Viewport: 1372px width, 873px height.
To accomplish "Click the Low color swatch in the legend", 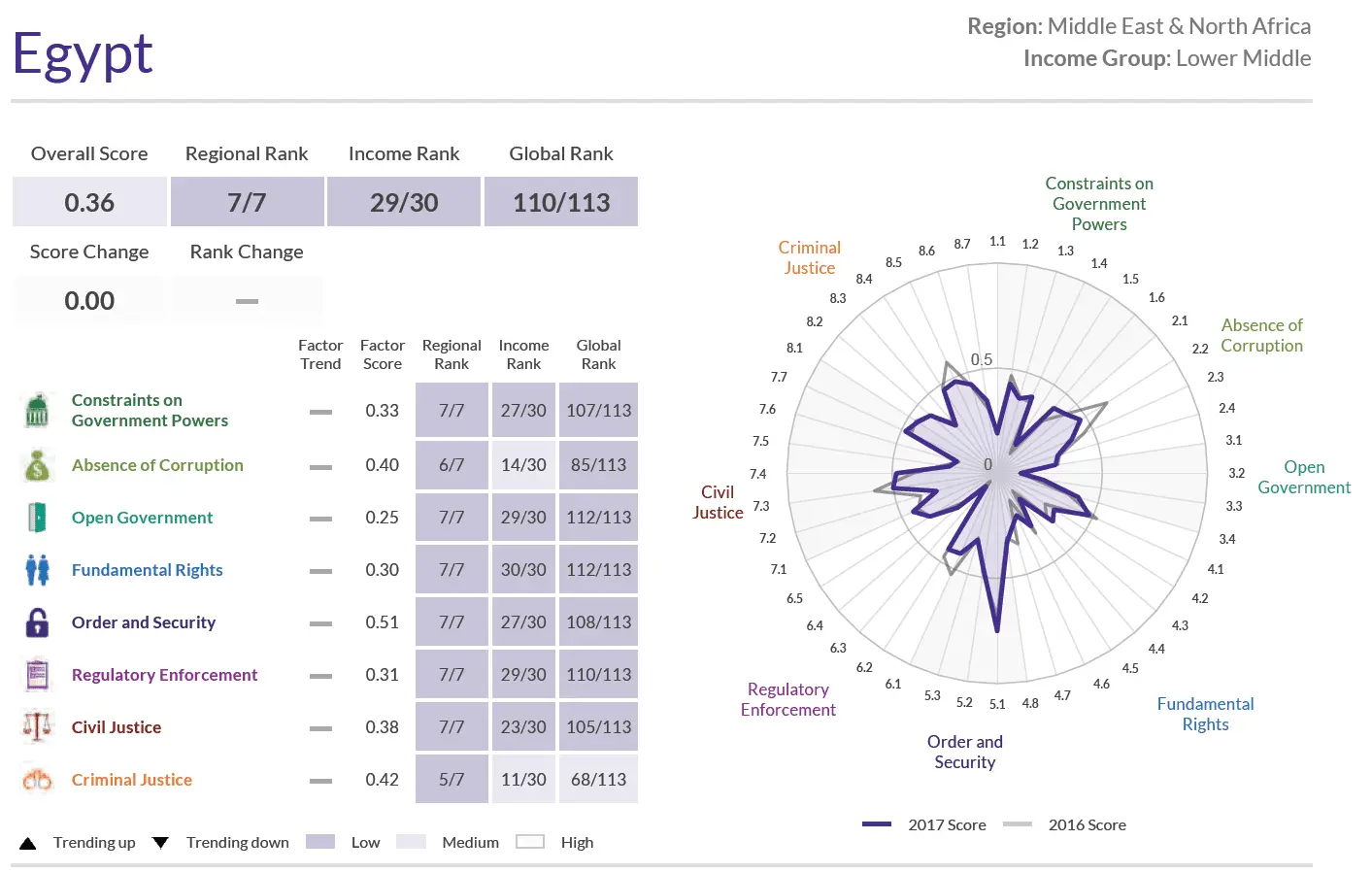I will 320,841.
